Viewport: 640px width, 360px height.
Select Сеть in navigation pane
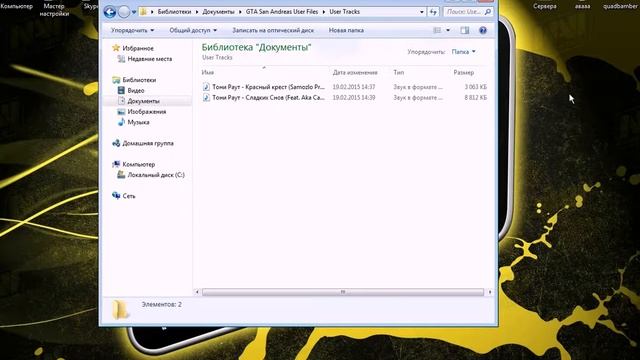(x=129, y=196)
